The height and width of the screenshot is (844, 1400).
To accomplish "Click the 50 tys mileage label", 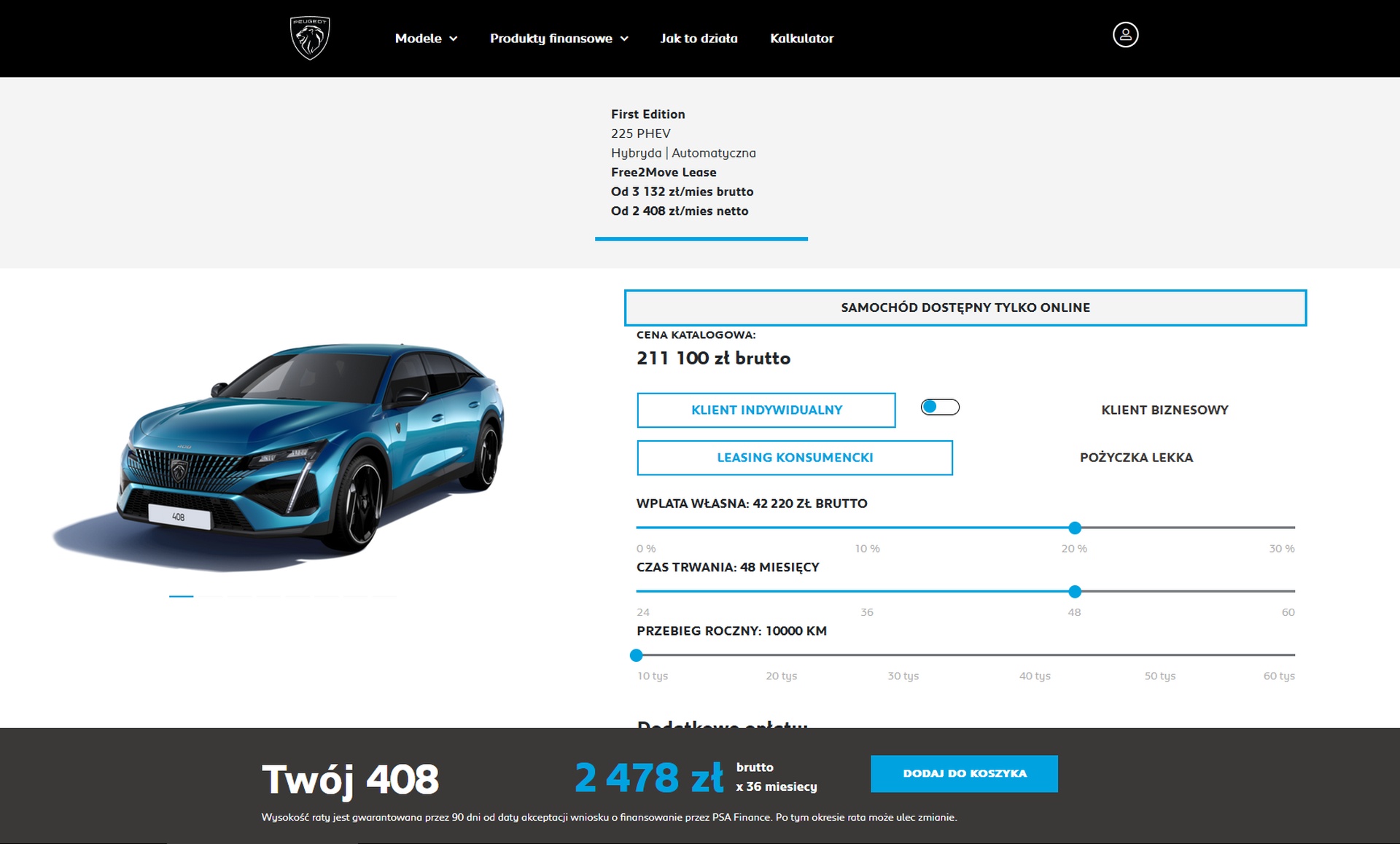I will coord(1159,676).
